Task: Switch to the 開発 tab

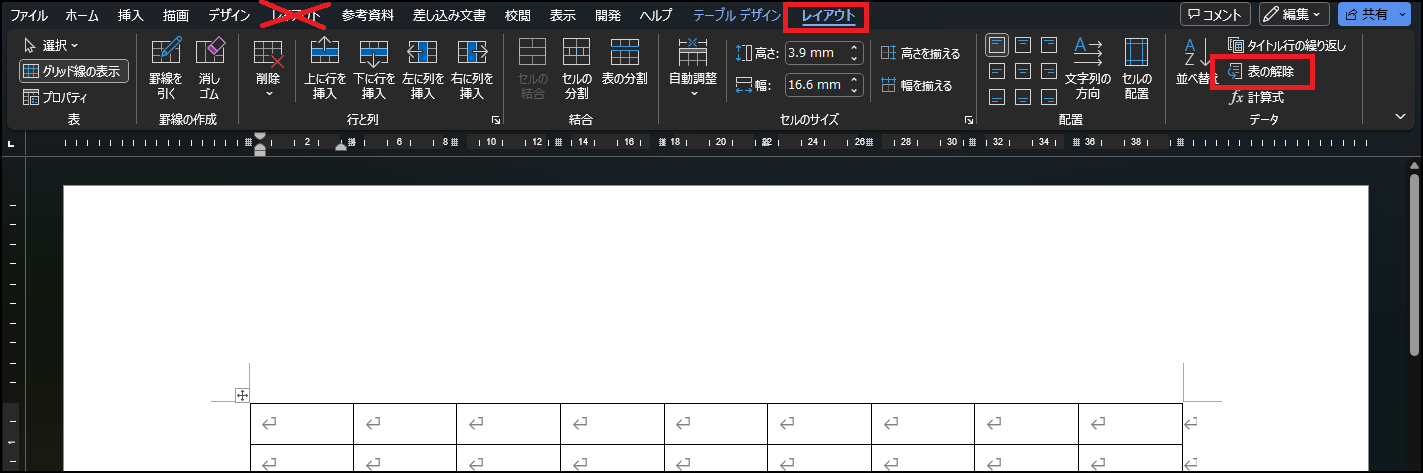Action: (x=608, y=15)
